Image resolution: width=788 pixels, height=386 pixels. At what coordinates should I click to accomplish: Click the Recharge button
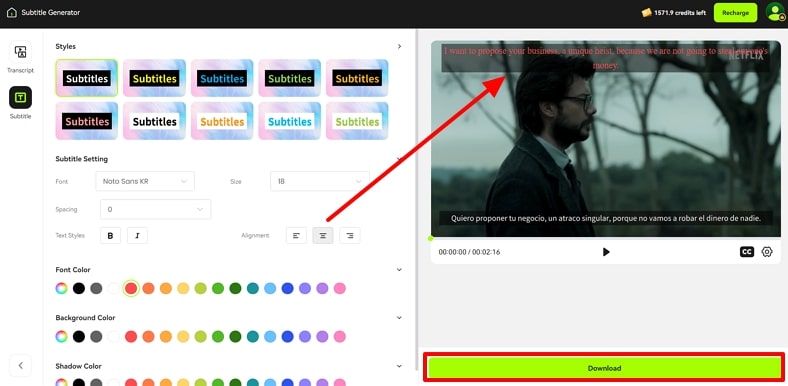click(735, 13)
